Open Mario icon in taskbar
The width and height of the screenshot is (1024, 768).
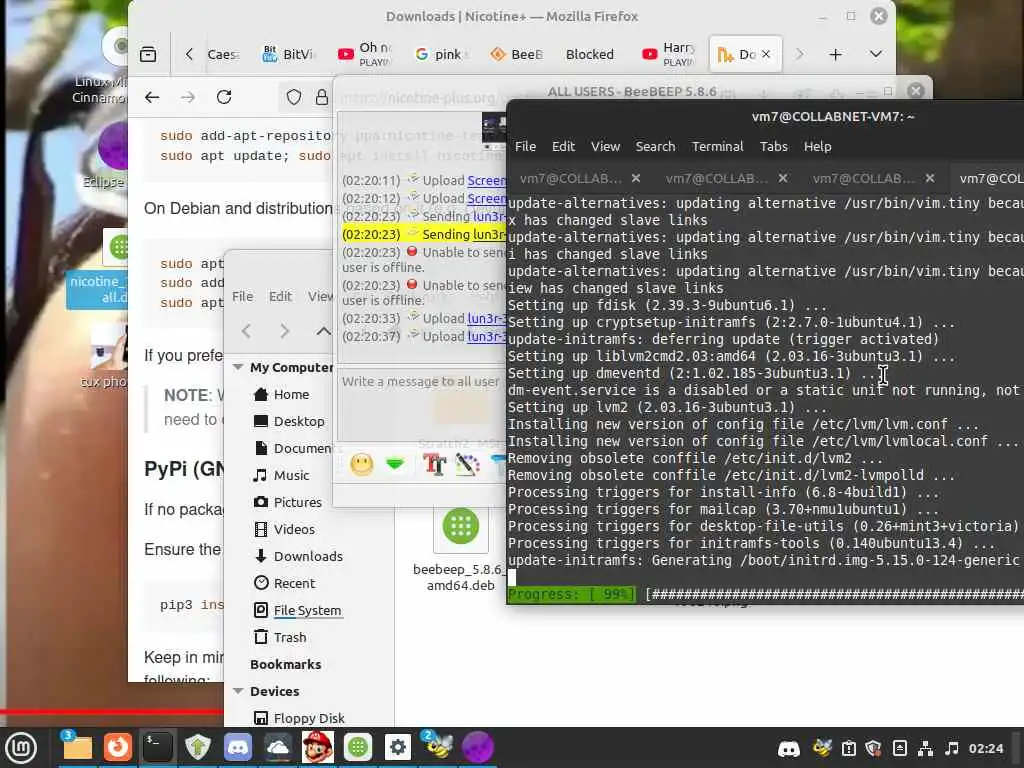tap(317, 747)
